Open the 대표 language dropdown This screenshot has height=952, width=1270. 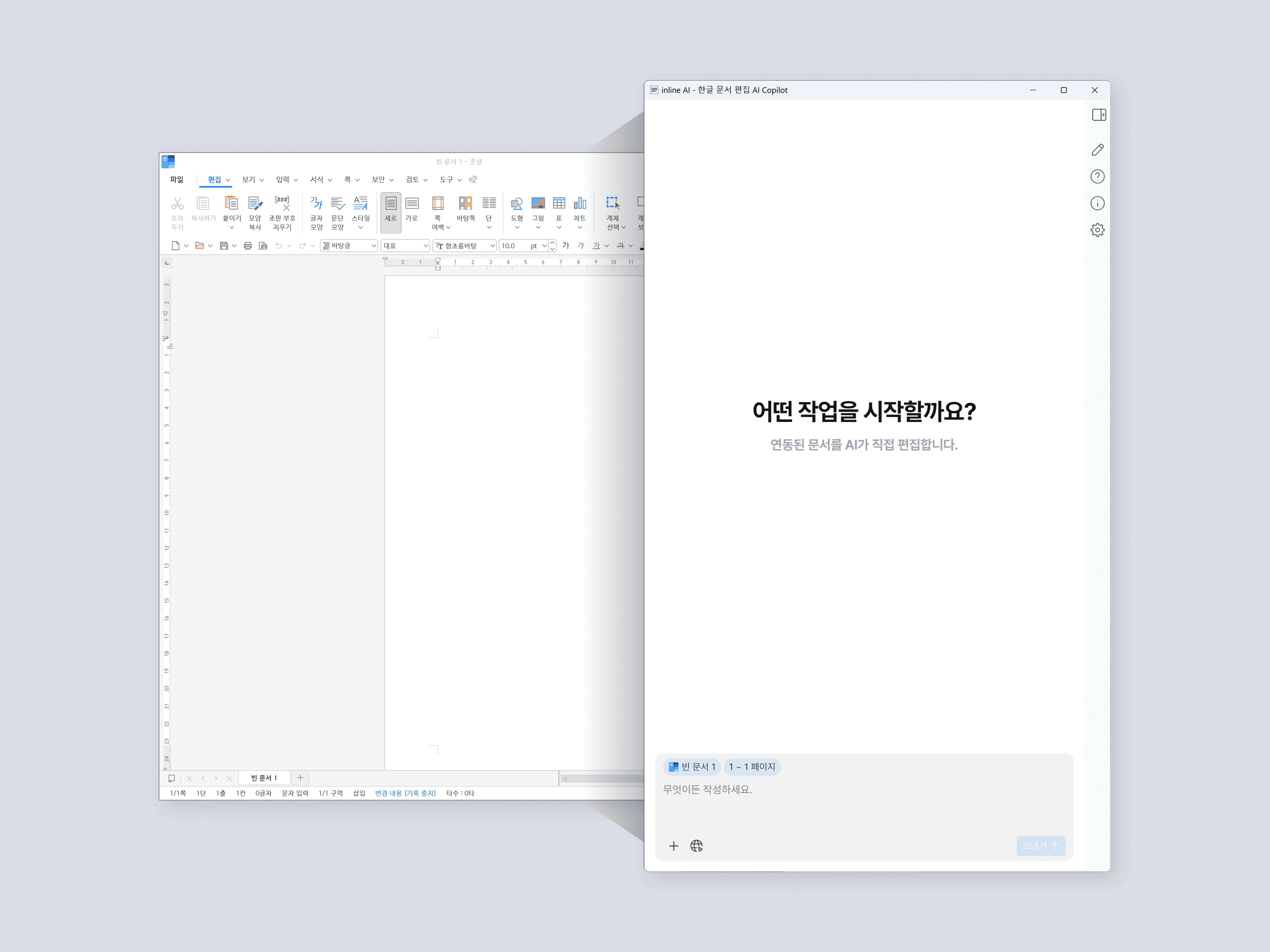click(405, 246)
